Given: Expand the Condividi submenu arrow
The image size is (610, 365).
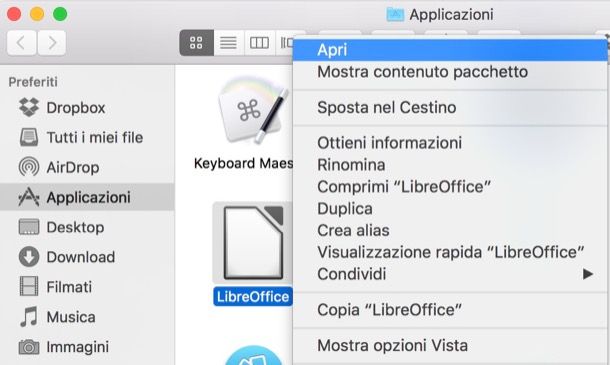Looking at the screenshot, I should click(588, 274).
